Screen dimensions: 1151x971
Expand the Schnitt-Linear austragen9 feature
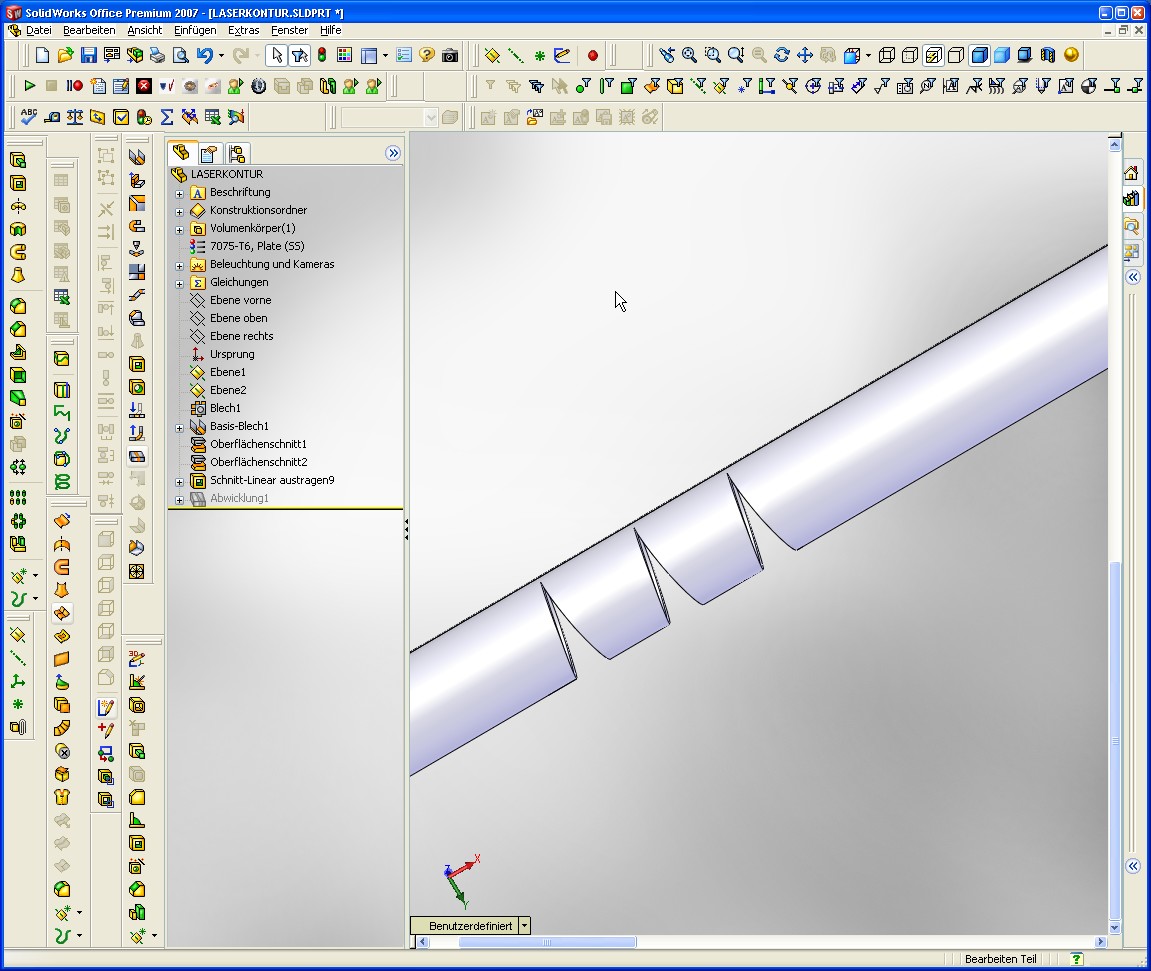180,481
